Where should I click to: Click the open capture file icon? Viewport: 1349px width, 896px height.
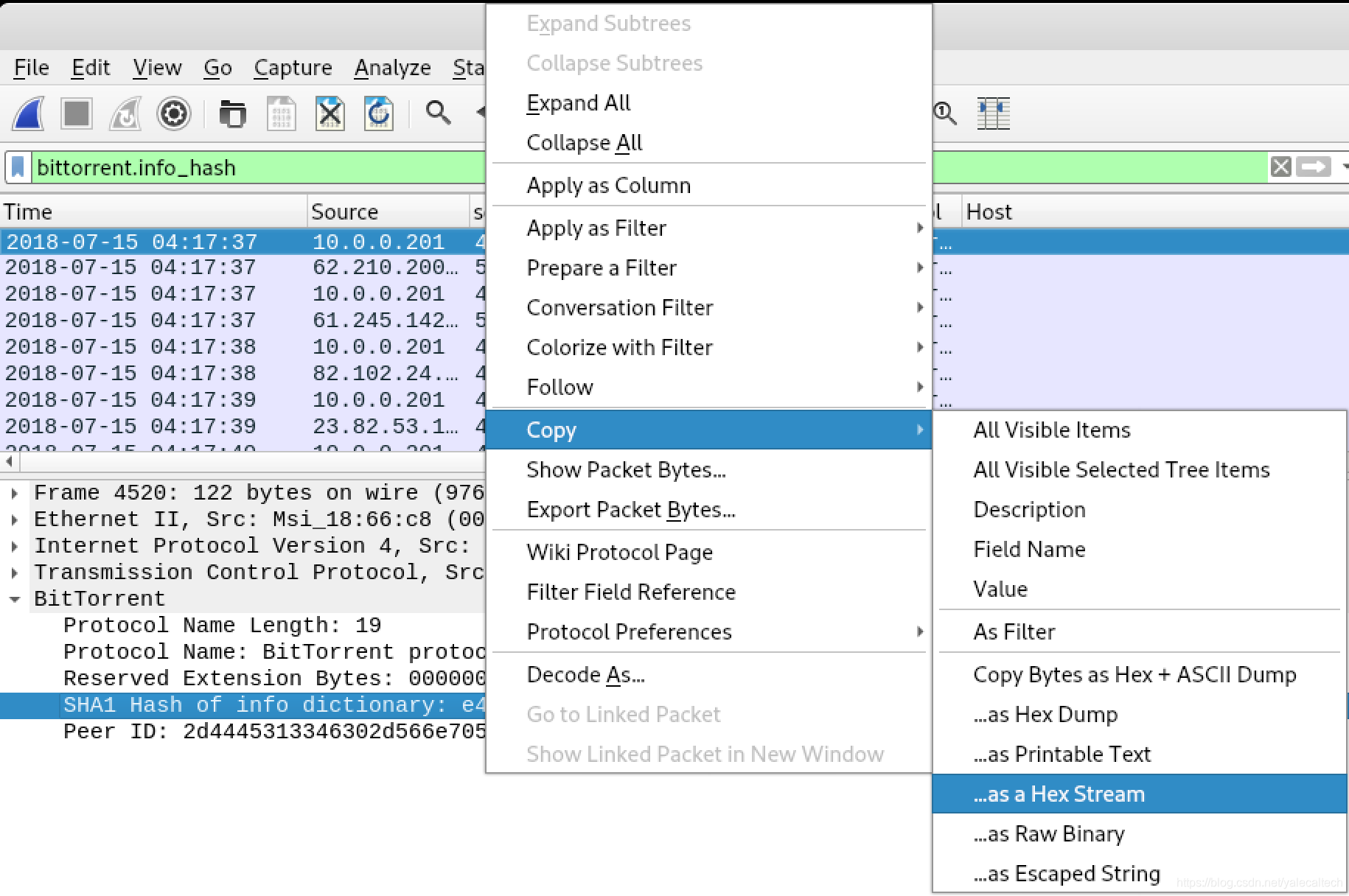click(x=232, y=113)
